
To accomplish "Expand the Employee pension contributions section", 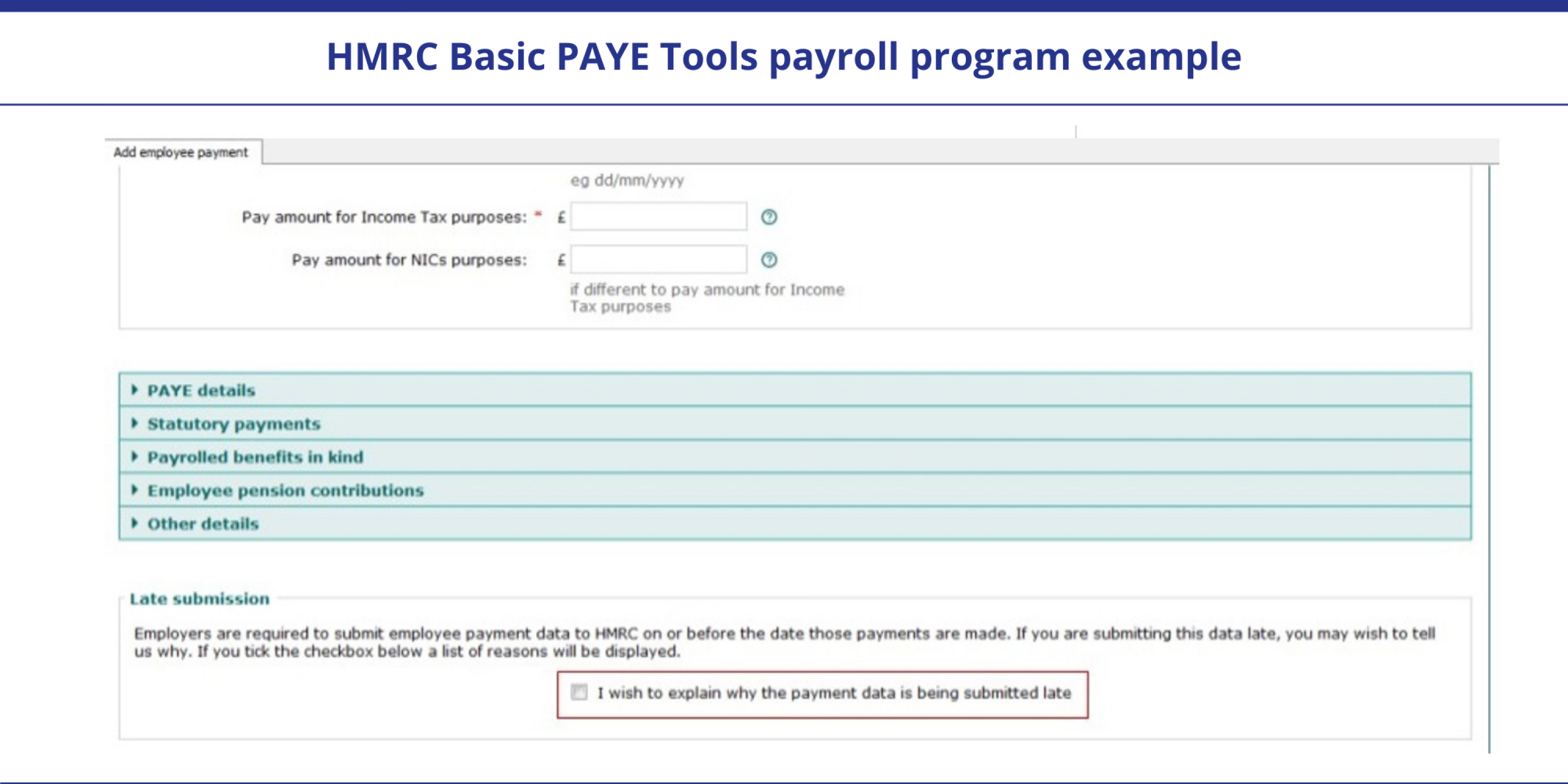I will coord(285,490).
